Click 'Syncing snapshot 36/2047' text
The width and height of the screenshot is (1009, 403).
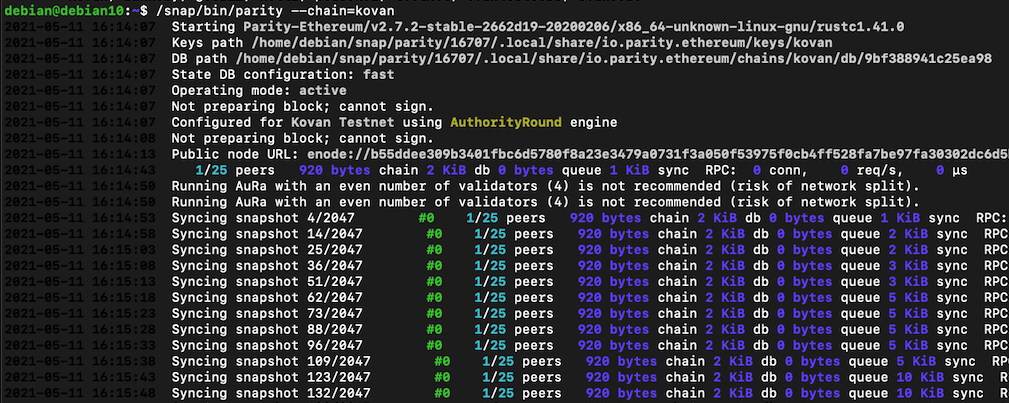[x=266, y=265]
